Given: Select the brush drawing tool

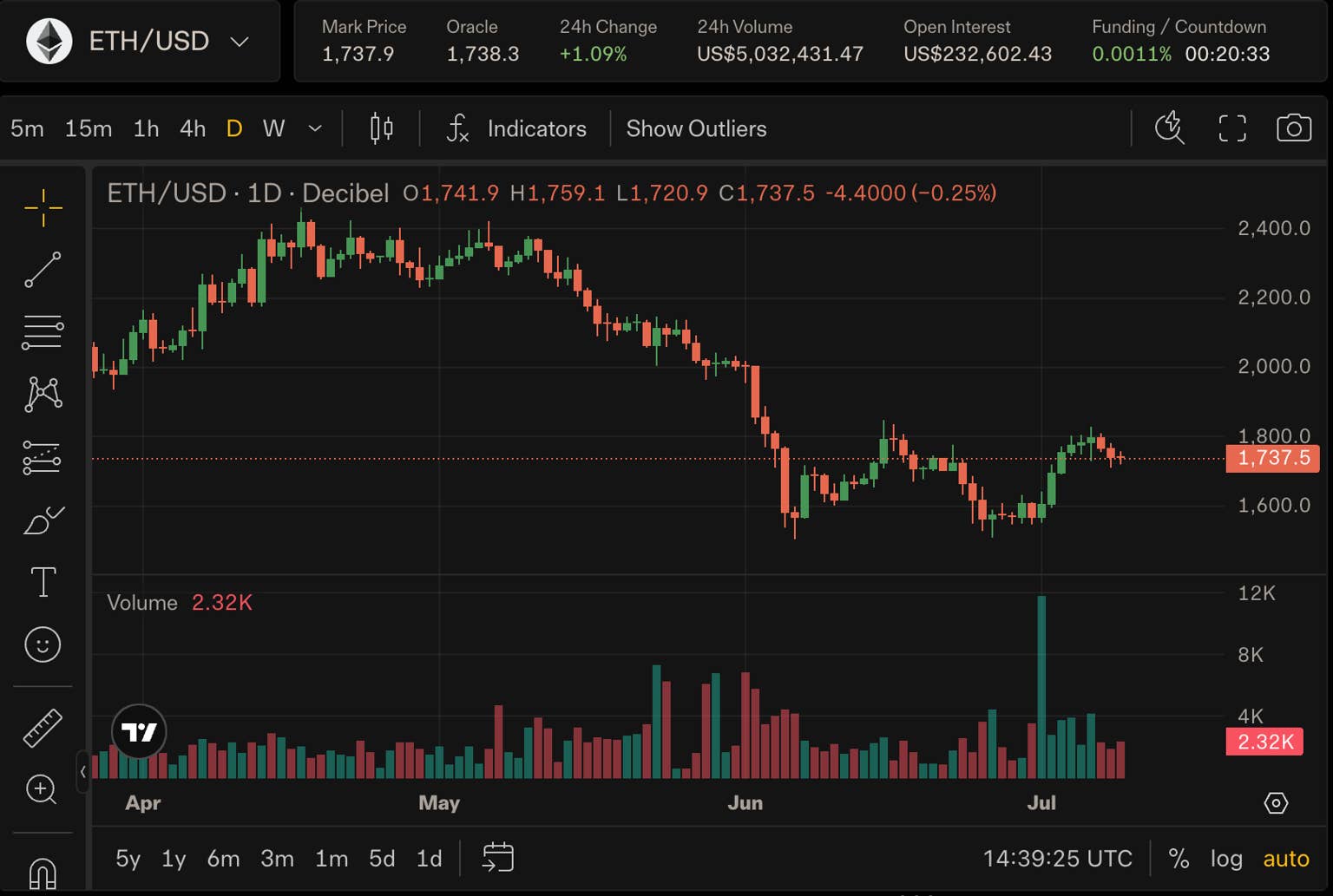Looking at the screenshot, I should [x=43, y=520].
